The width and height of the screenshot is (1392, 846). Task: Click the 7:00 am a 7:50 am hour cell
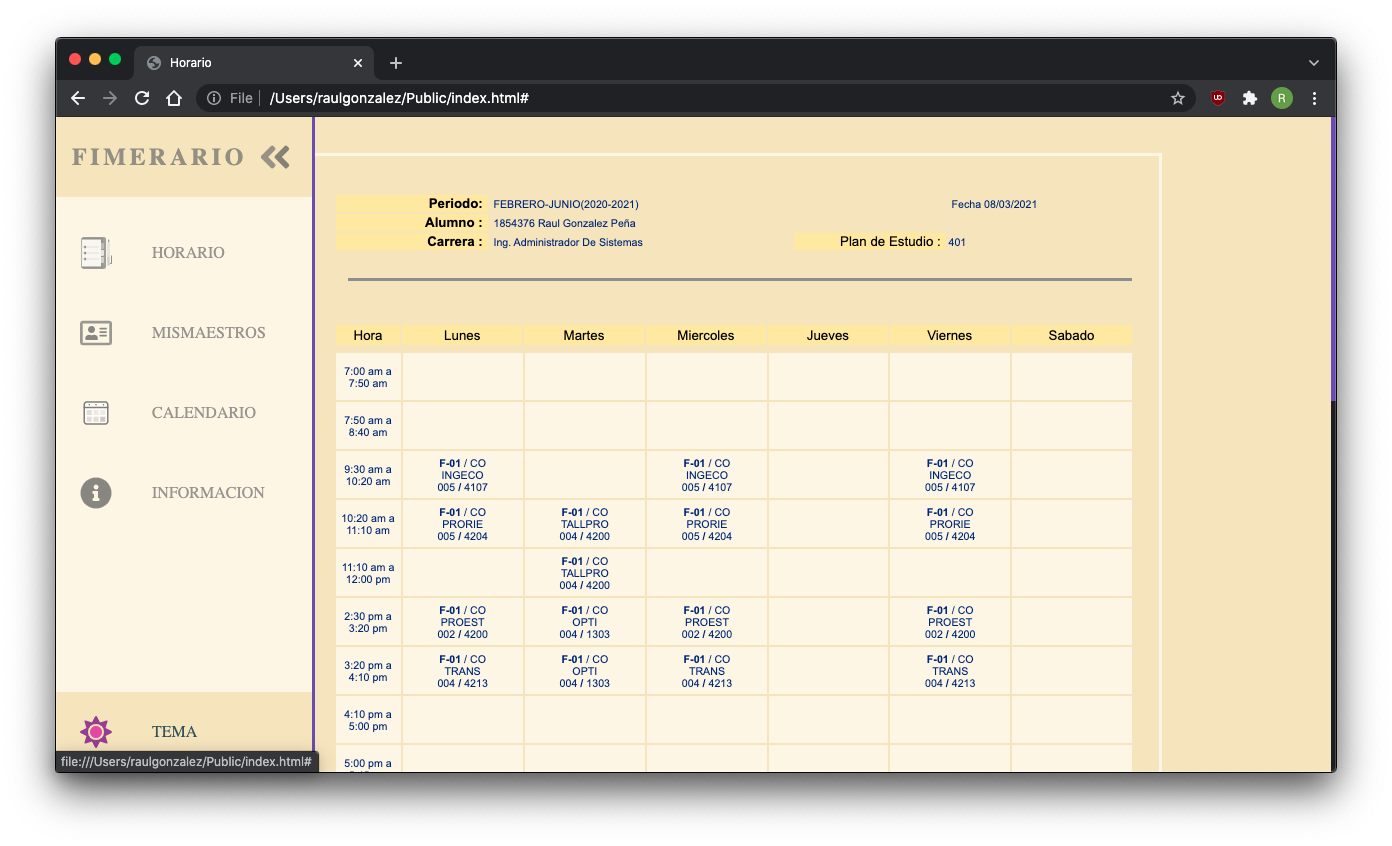point(368,377)
